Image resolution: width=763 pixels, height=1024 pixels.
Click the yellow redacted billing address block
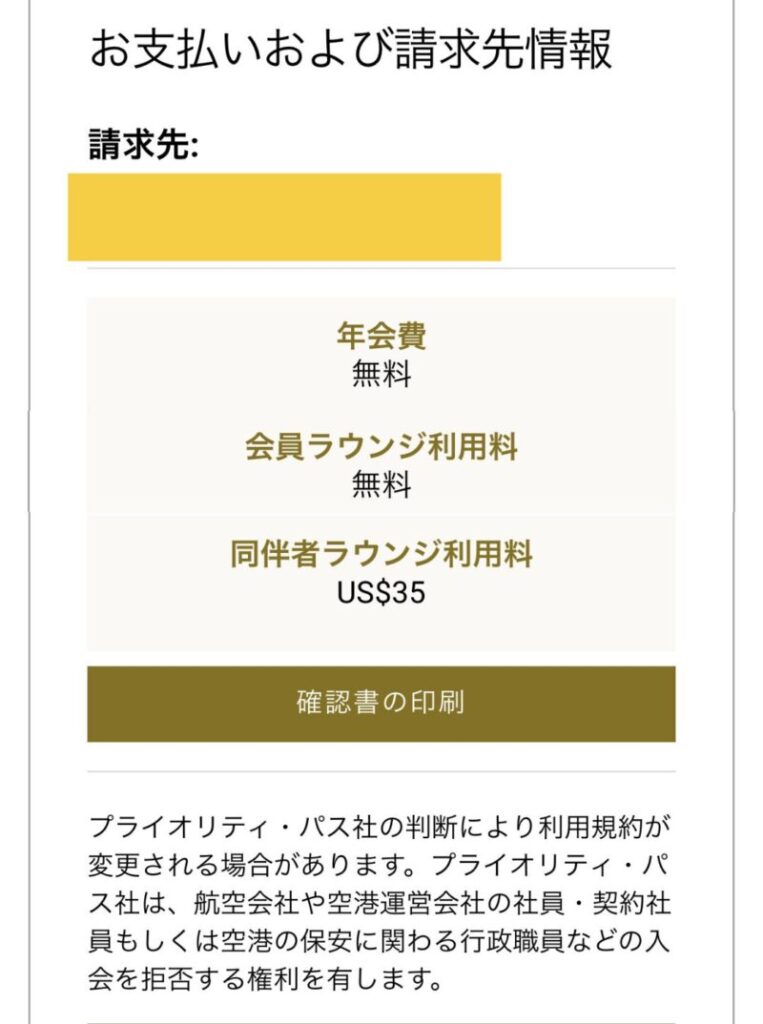pyautogui.click(x=284, y=217)
